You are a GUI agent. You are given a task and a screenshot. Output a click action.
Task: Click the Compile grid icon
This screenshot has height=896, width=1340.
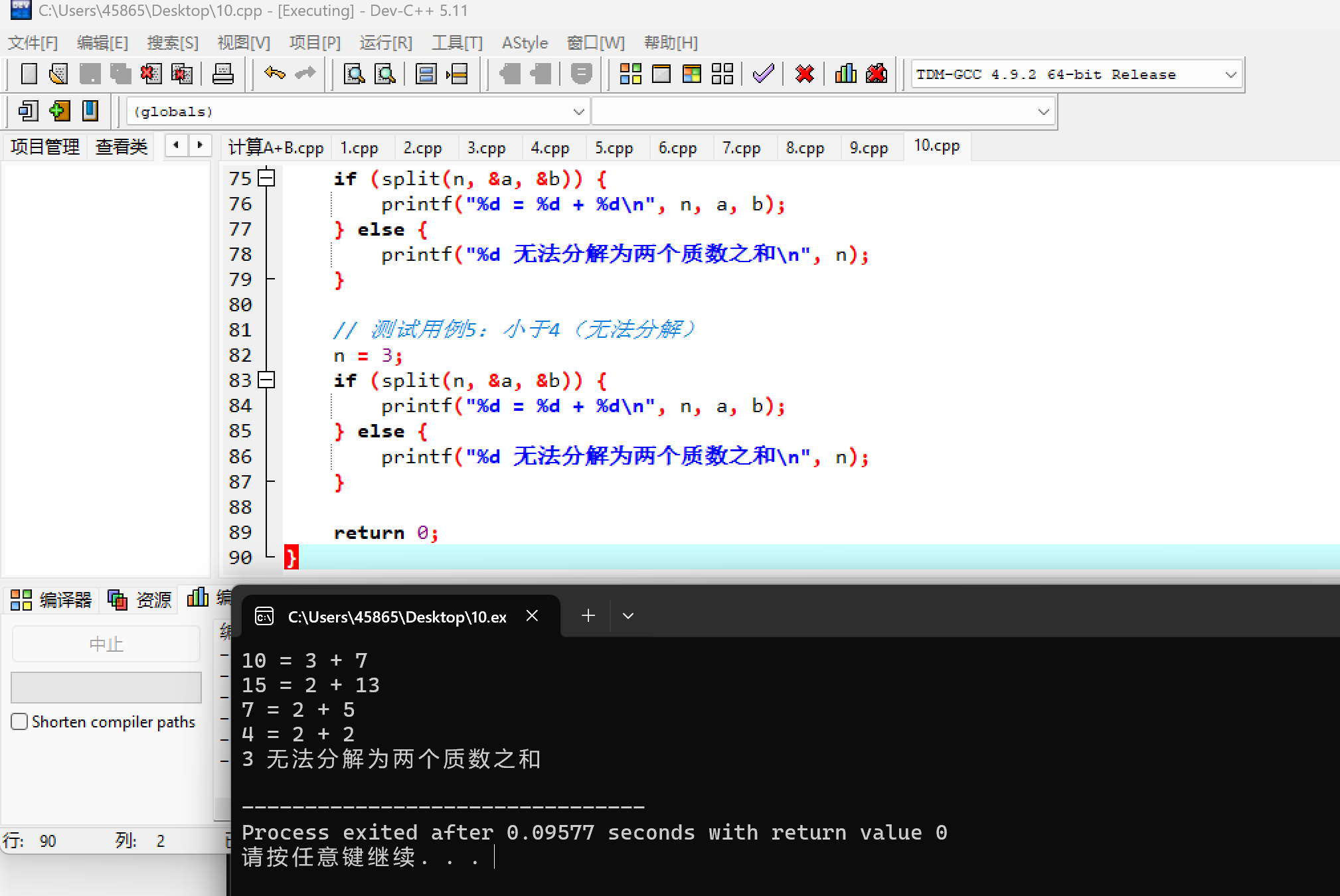coord(630,74)
